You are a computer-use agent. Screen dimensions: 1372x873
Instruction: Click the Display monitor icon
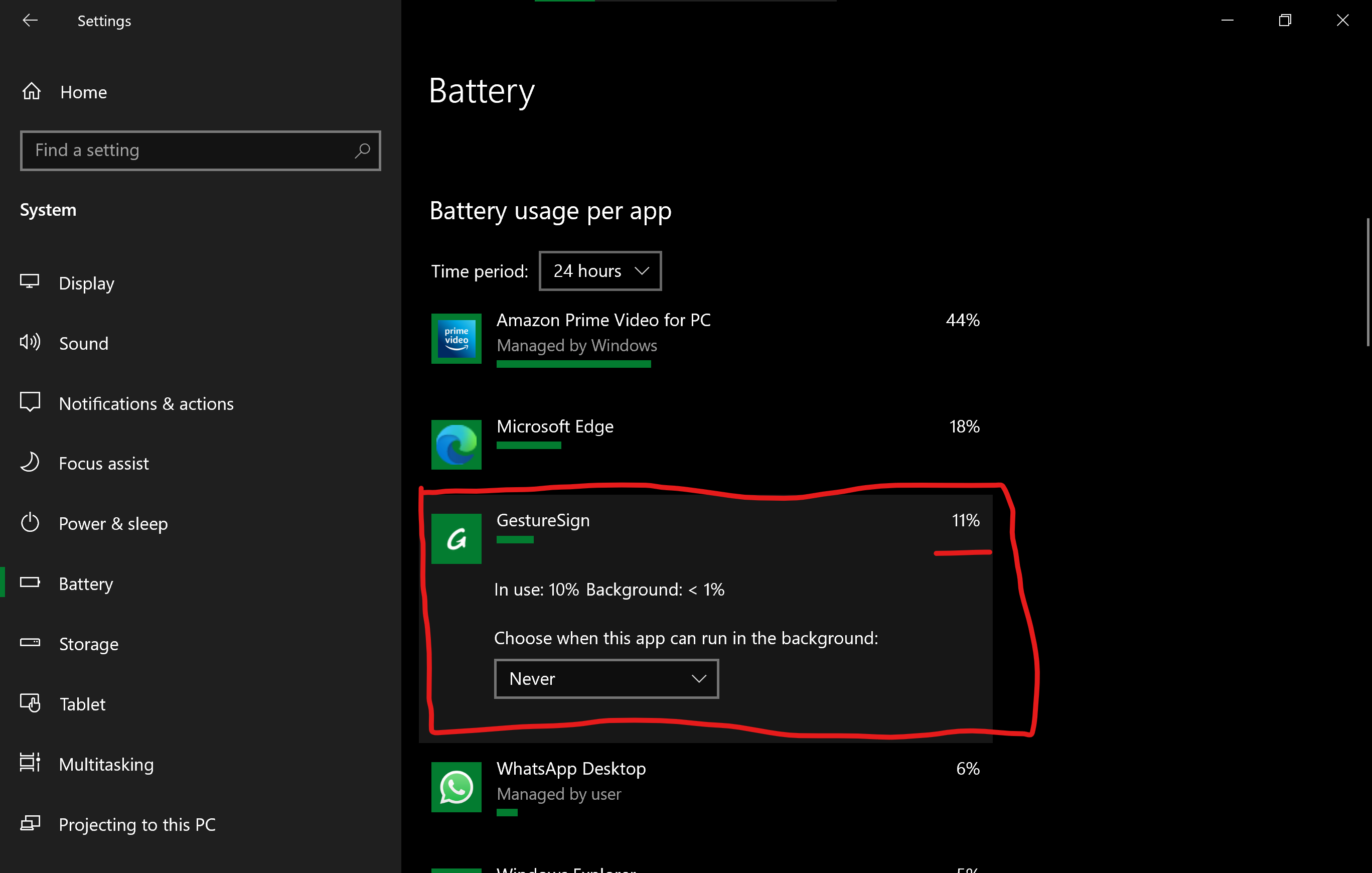pyautogui.click(x=30, y=281)
